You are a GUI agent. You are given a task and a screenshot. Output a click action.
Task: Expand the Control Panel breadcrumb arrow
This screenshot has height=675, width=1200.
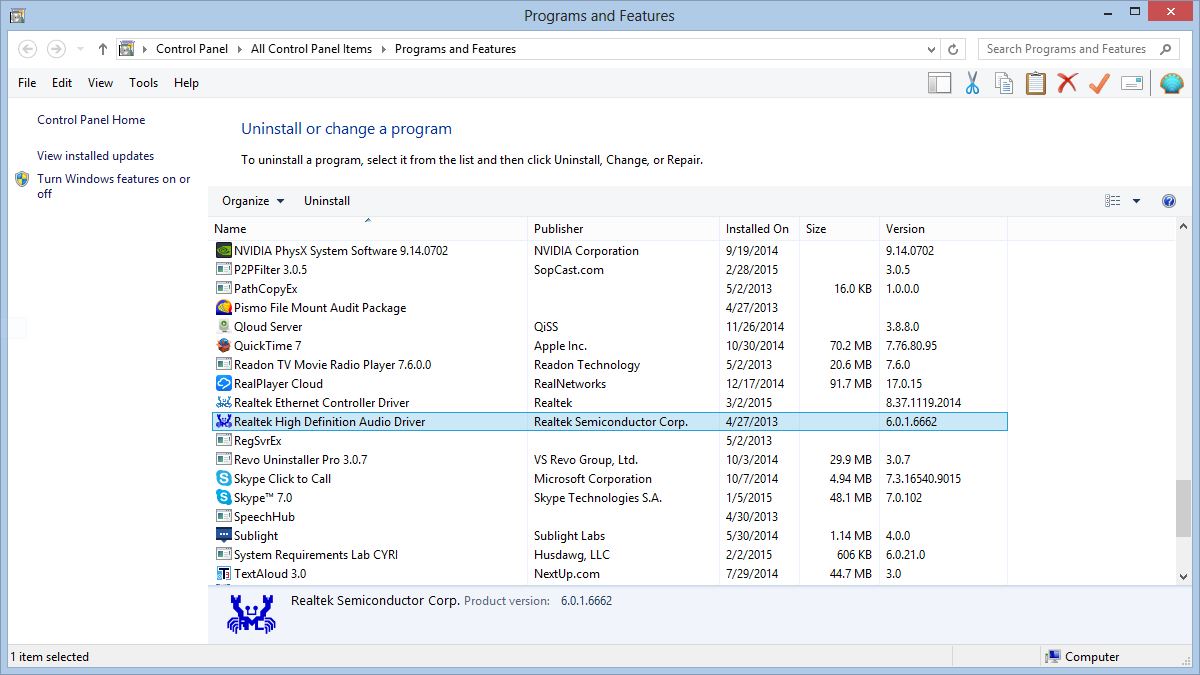239,49
